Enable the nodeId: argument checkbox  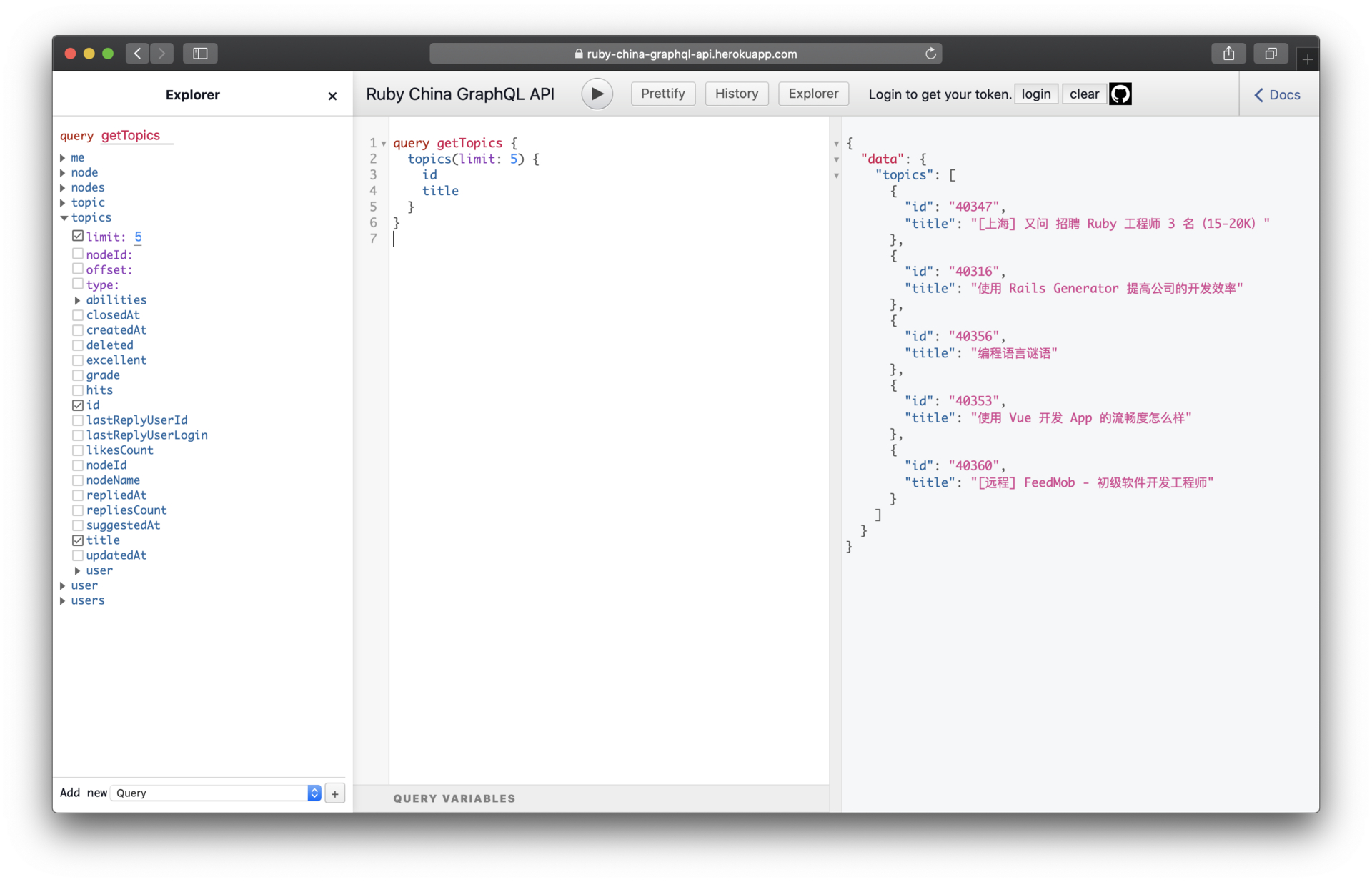(x=78, y=254)
